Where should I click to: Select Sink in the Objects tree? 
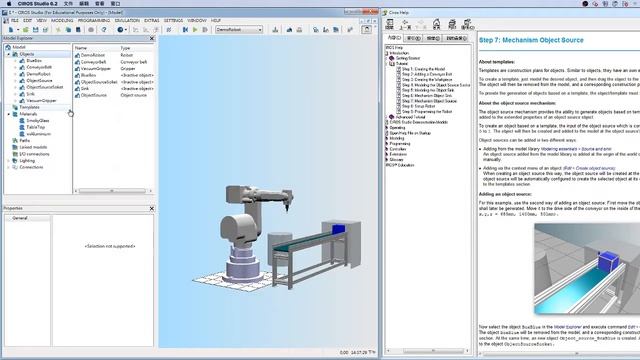(x=31, y=94)
